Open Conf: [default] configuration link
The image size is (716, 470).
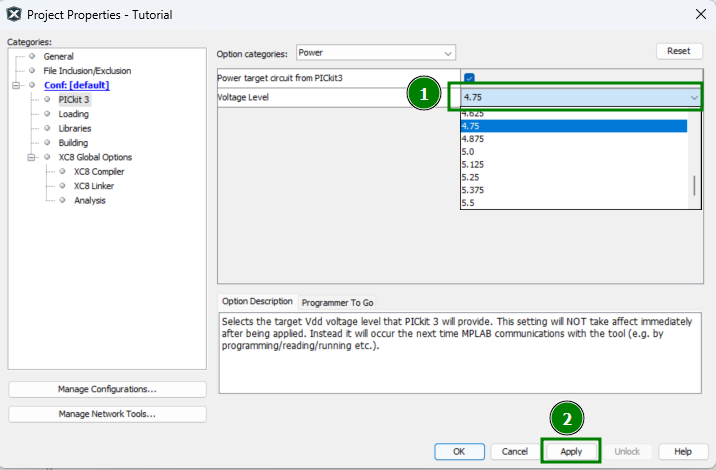pos(77,85)
